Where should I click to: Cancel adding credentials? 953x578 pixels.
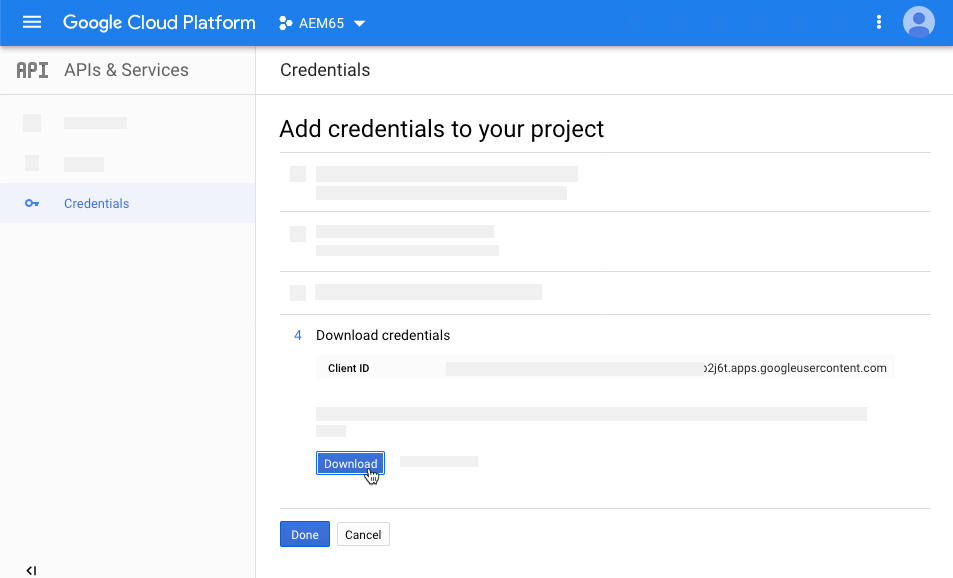pyautogui.click(x=363, y=535)
